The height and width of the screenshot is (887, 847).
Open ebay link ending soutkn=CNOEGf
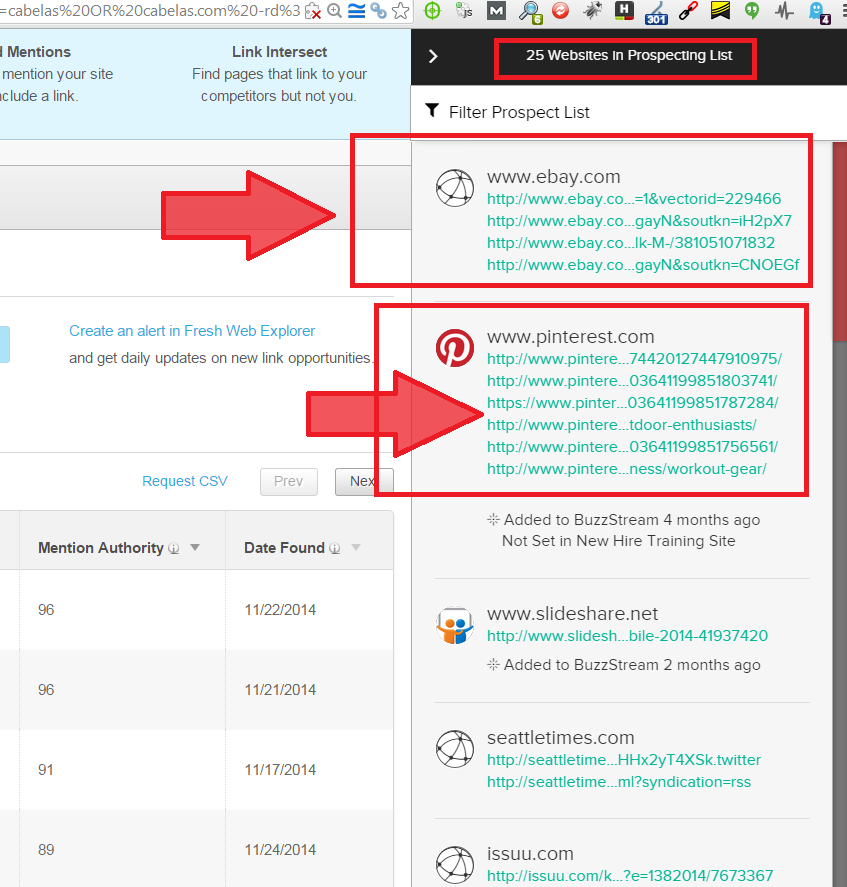pyautogui.click(x=643, y=265)
